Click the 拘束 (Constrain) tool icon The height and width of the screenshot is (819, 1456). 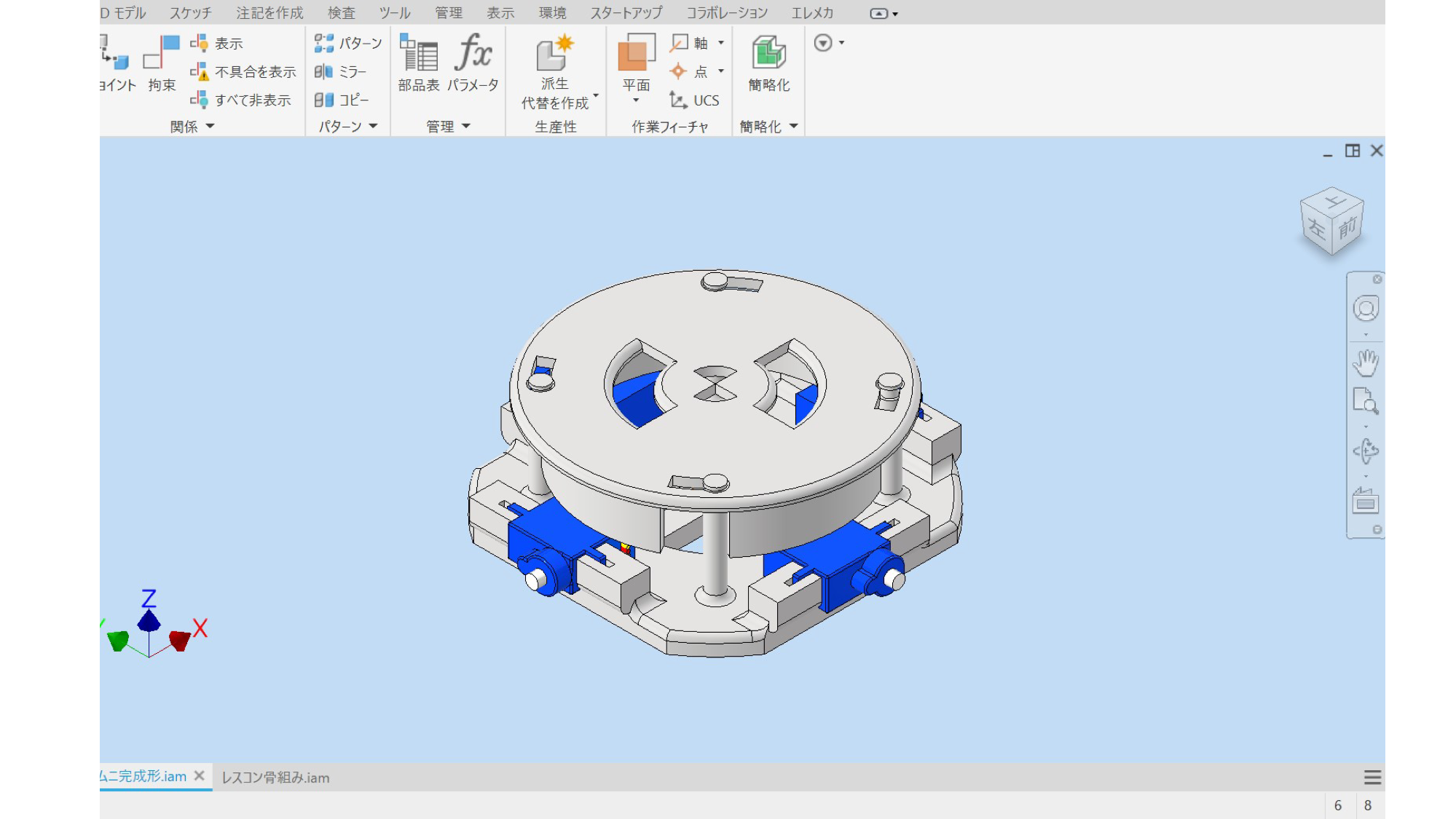161,52
